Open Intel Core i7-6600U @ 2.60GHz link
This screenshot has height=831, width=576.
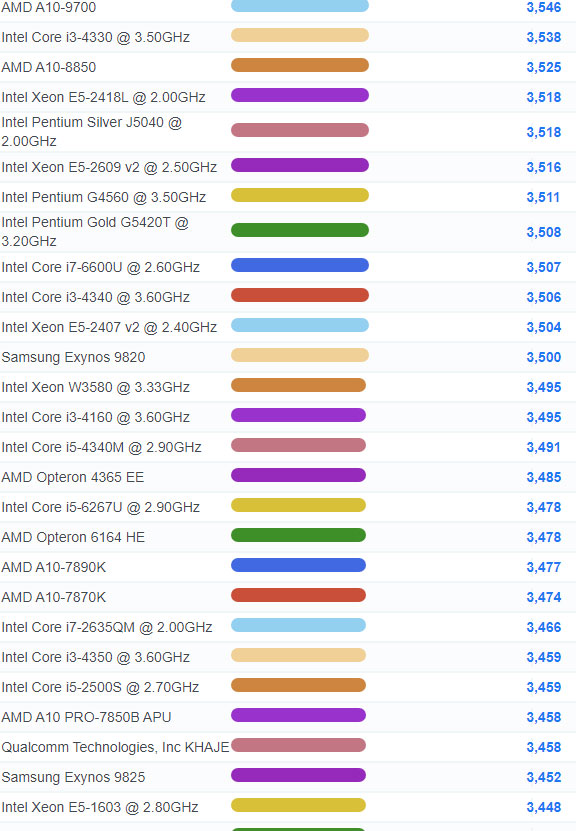pos(101,267)
